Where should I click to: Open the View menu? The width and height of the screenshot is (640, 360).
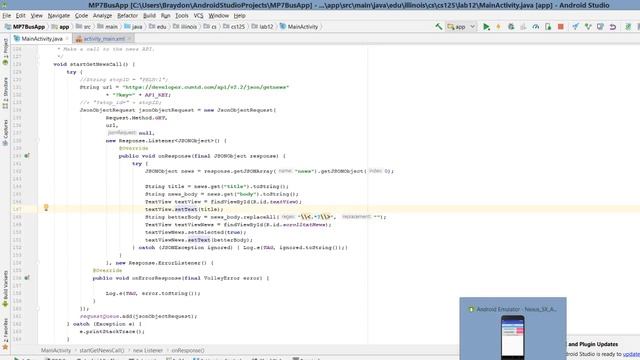pos(36,16)
